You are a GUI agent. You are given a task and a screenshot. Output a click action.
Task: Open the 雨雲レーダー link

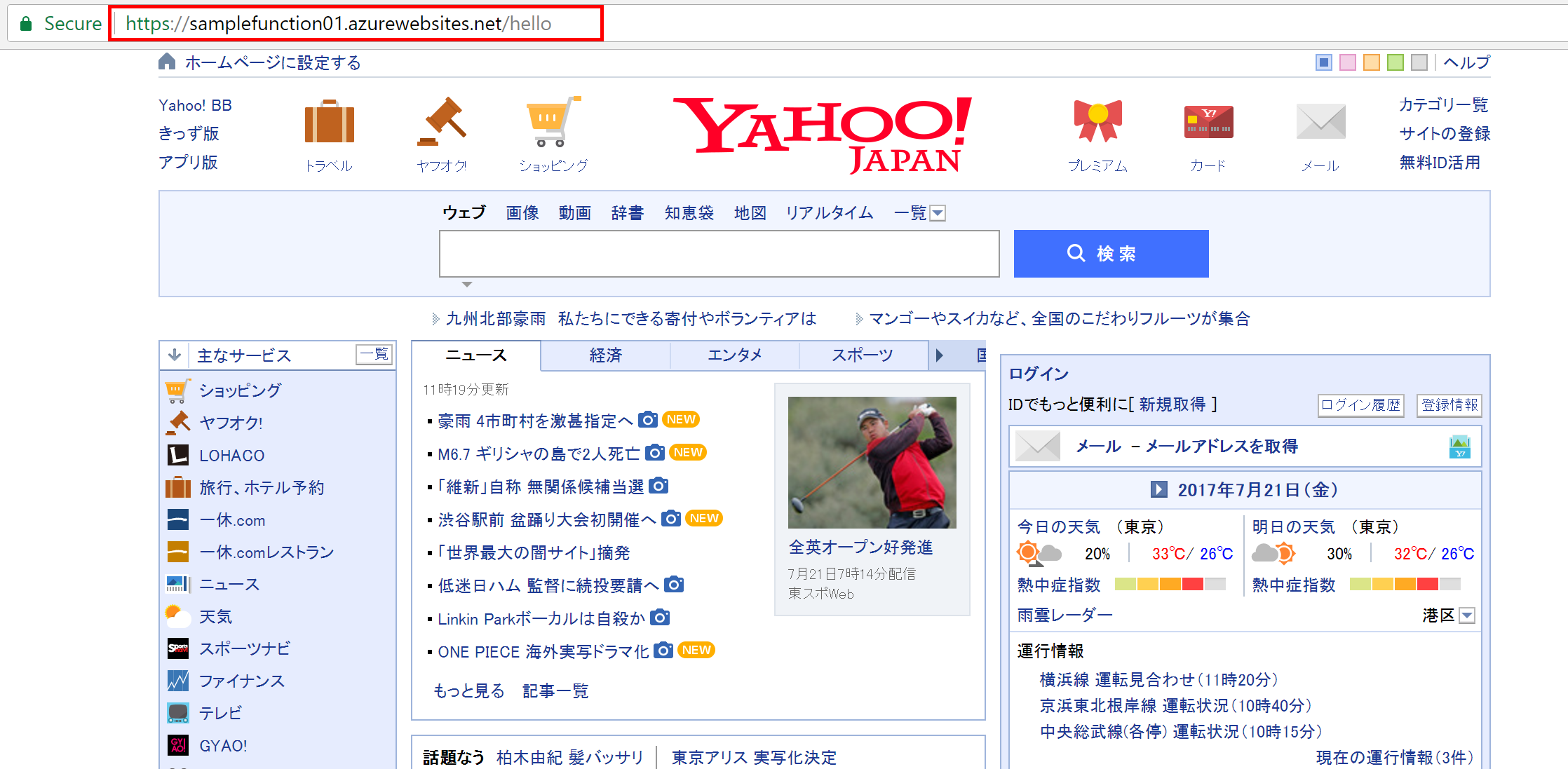1065,615
